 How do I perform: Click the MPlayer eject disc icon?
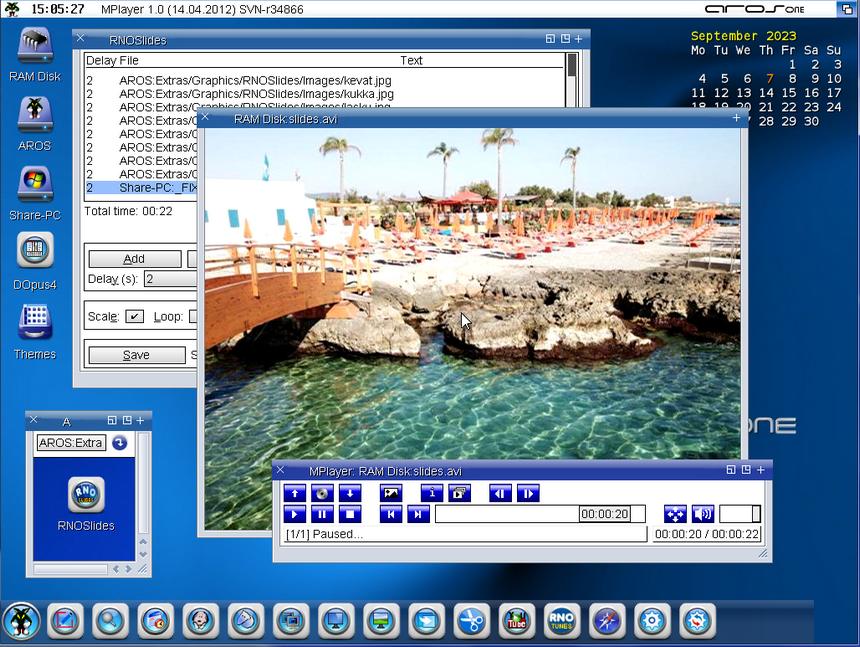[x=322, y=493]
